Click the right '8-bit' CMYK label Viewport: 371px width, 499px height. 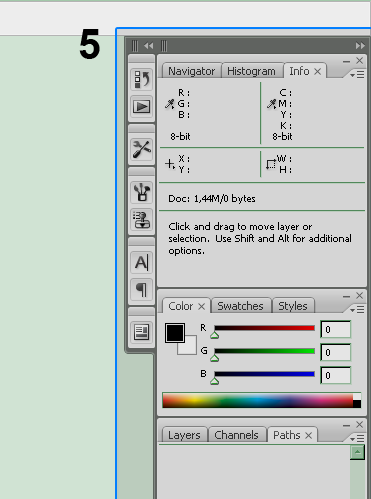pyautogui.click(x=282, y=136)
